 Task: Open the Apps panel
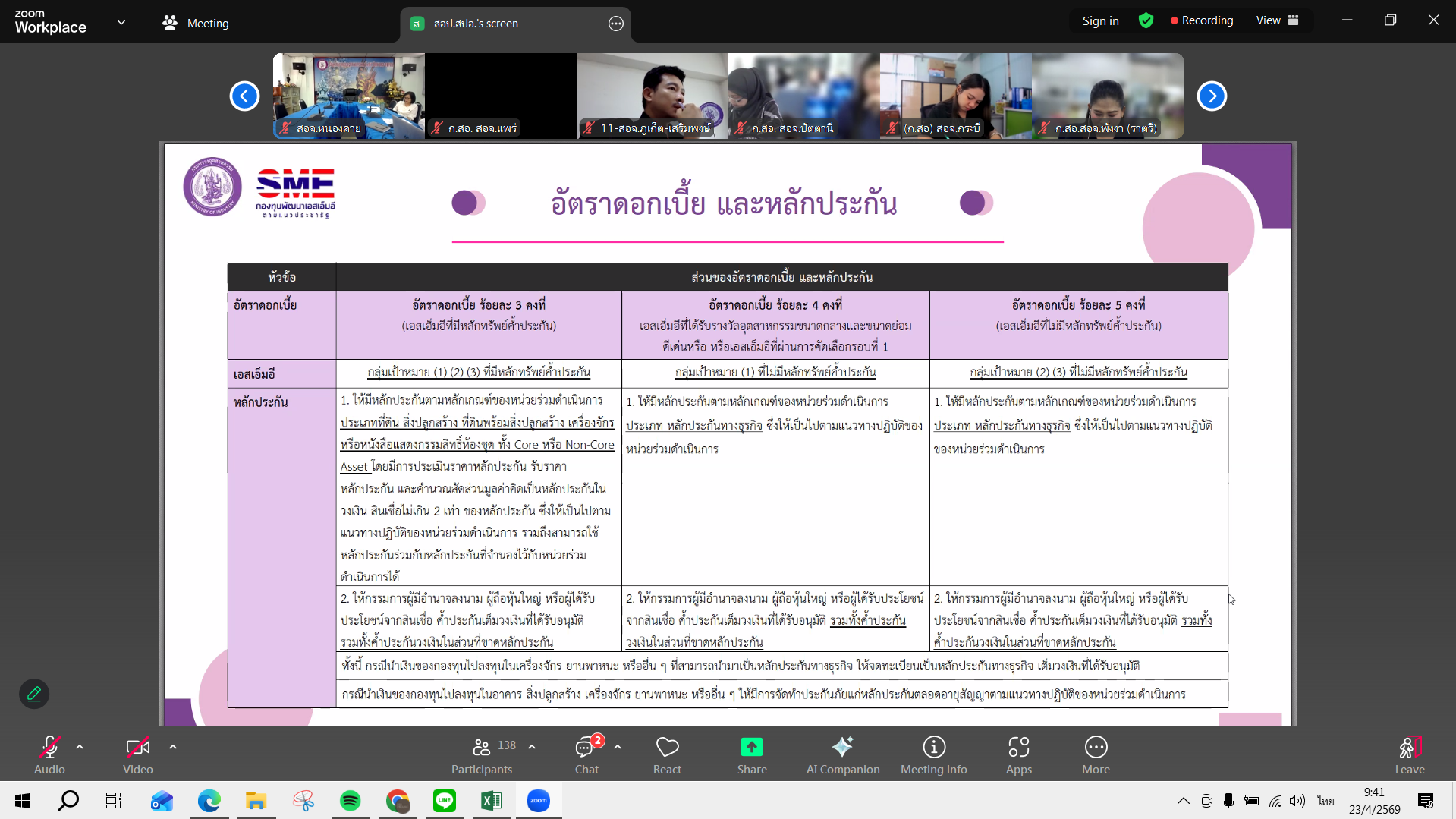[x=1018, y=754]
